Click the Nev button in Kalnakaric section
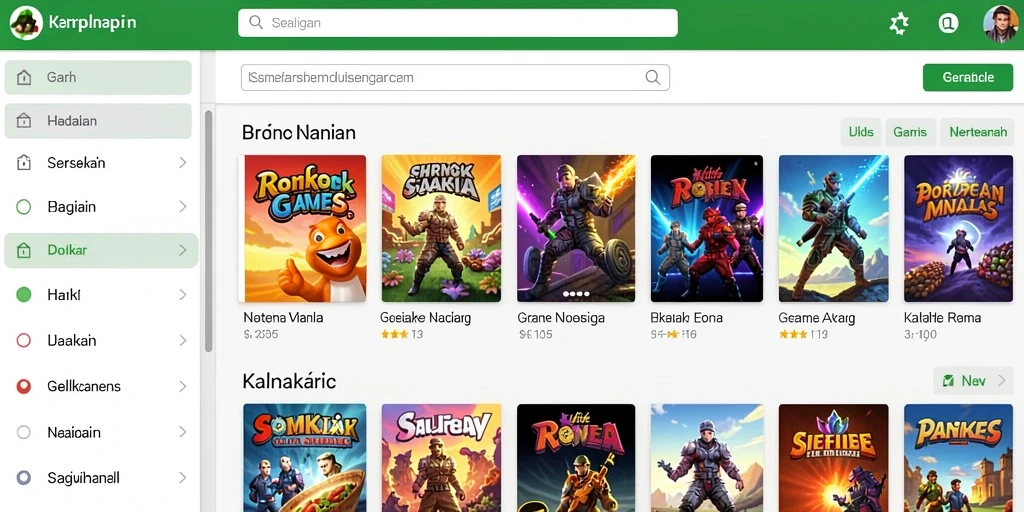The width and height of the screenshot is (1024, 512). (x=973, y=380)
